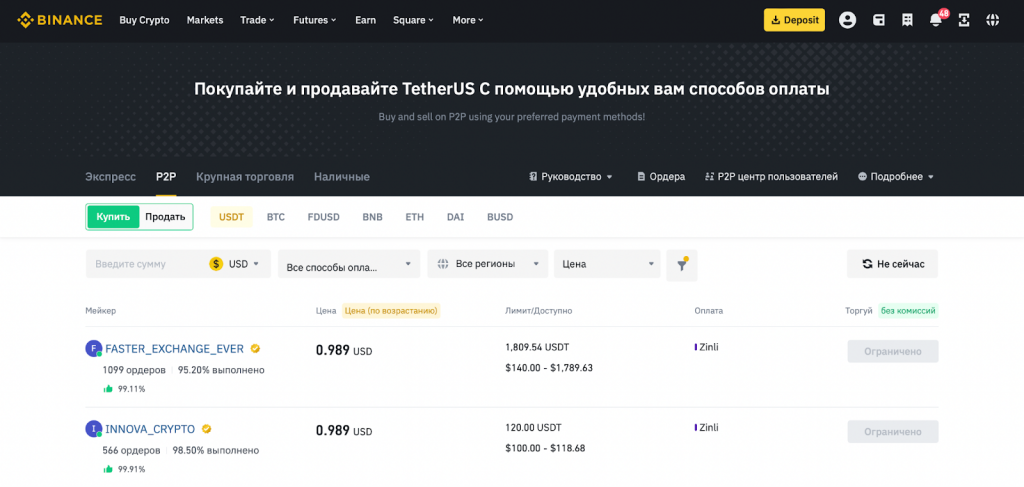Expand the Подробнее dropdown

coord(896,176)
